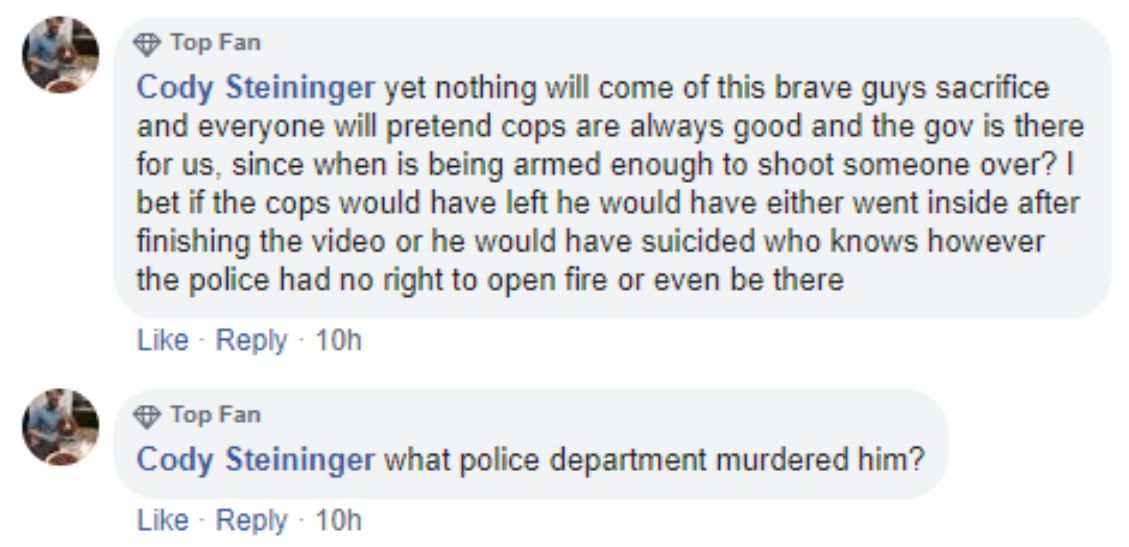Screen dimensions: 1129x547
Task: Click the line starting 'and everyone will pretend cops'
Action: pyautogui.click(x=611, y=127)
